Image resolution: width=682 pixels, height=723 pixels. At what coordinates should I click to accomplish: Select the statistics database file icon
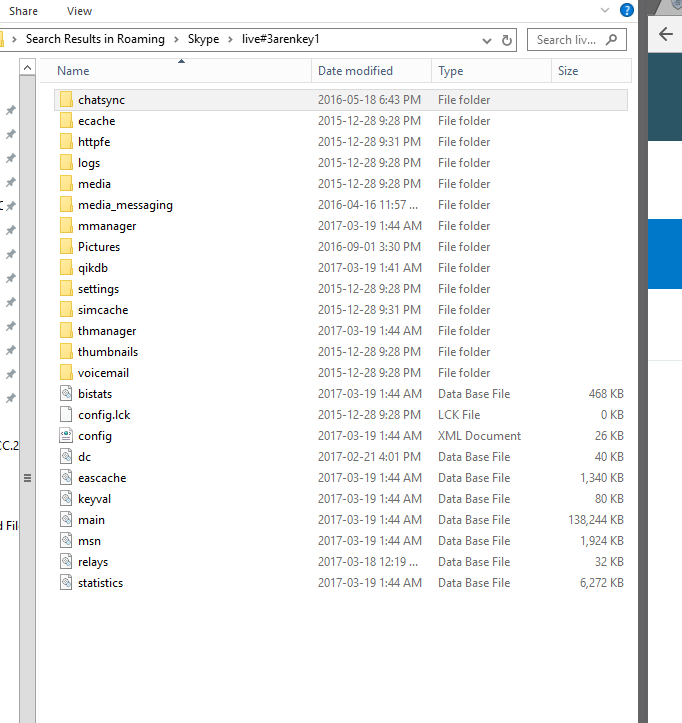point(66,582)
